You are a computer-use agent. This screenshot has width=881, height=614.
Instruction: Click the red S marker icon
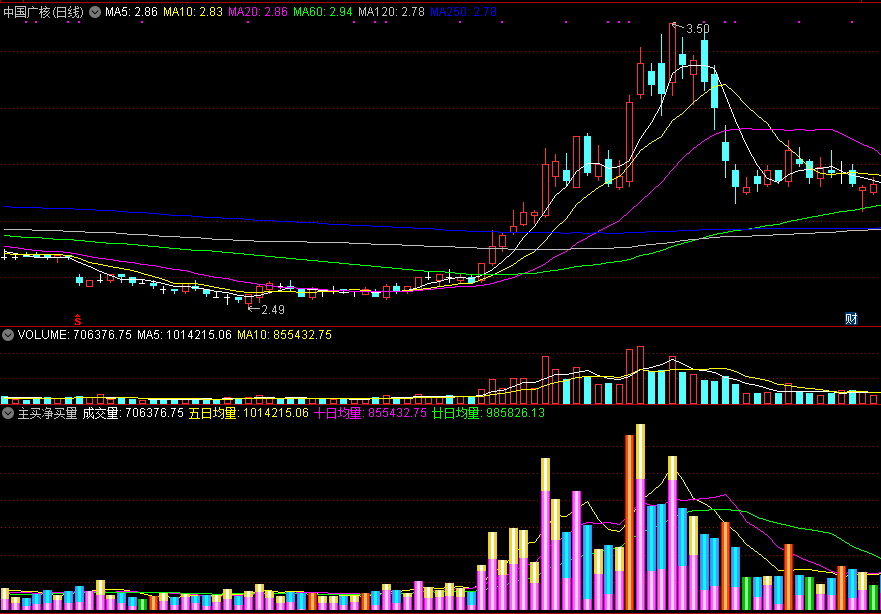point(78,320)
